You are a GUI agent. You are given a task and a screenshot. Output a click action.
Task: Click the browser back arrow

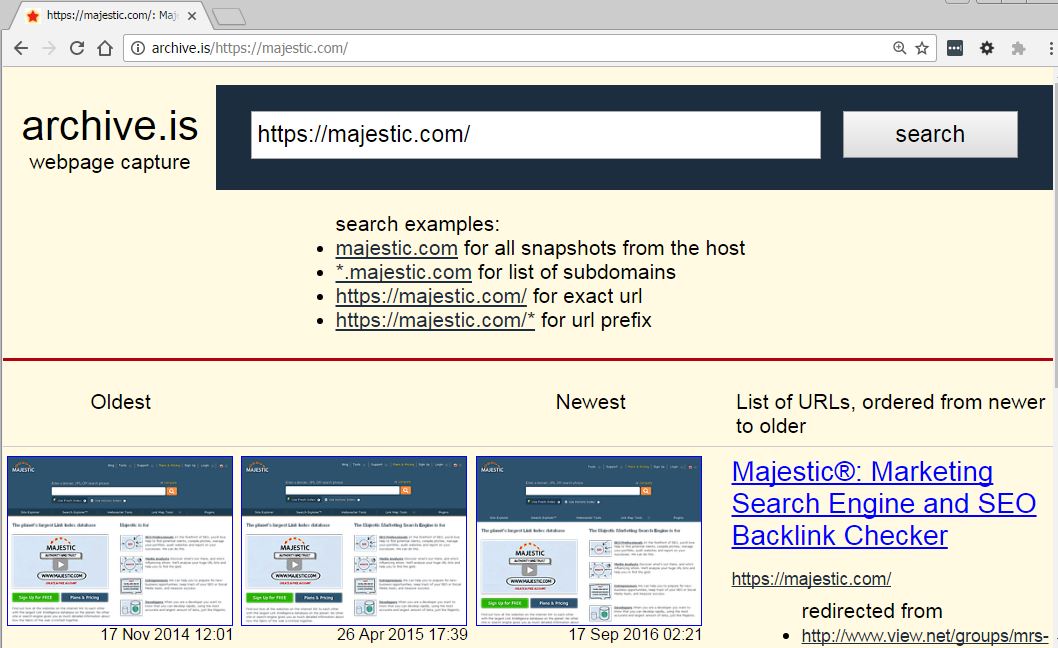pyautogui.click(x=20, y=48)
